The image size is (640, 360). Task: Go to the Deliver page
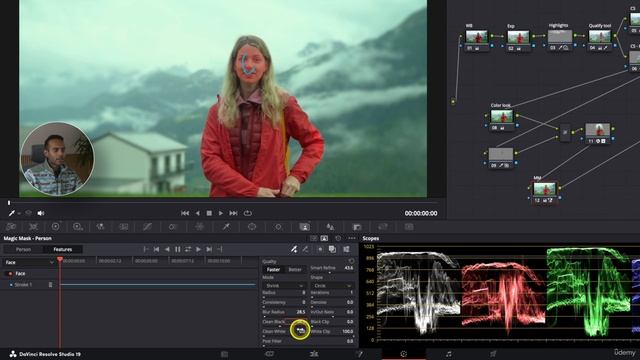pos(493,354)
